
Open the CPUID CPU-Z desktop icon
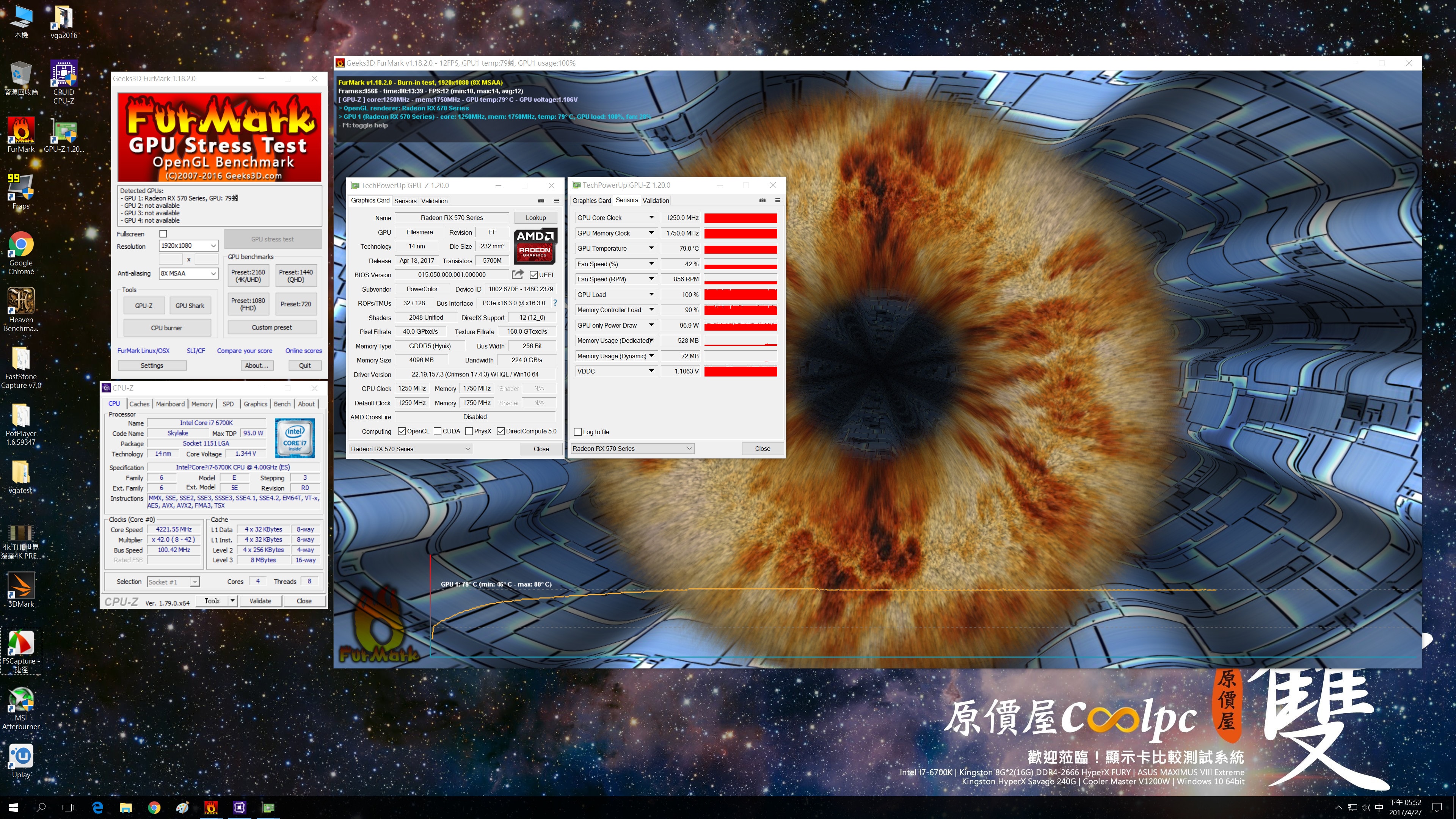click(63, 82)
